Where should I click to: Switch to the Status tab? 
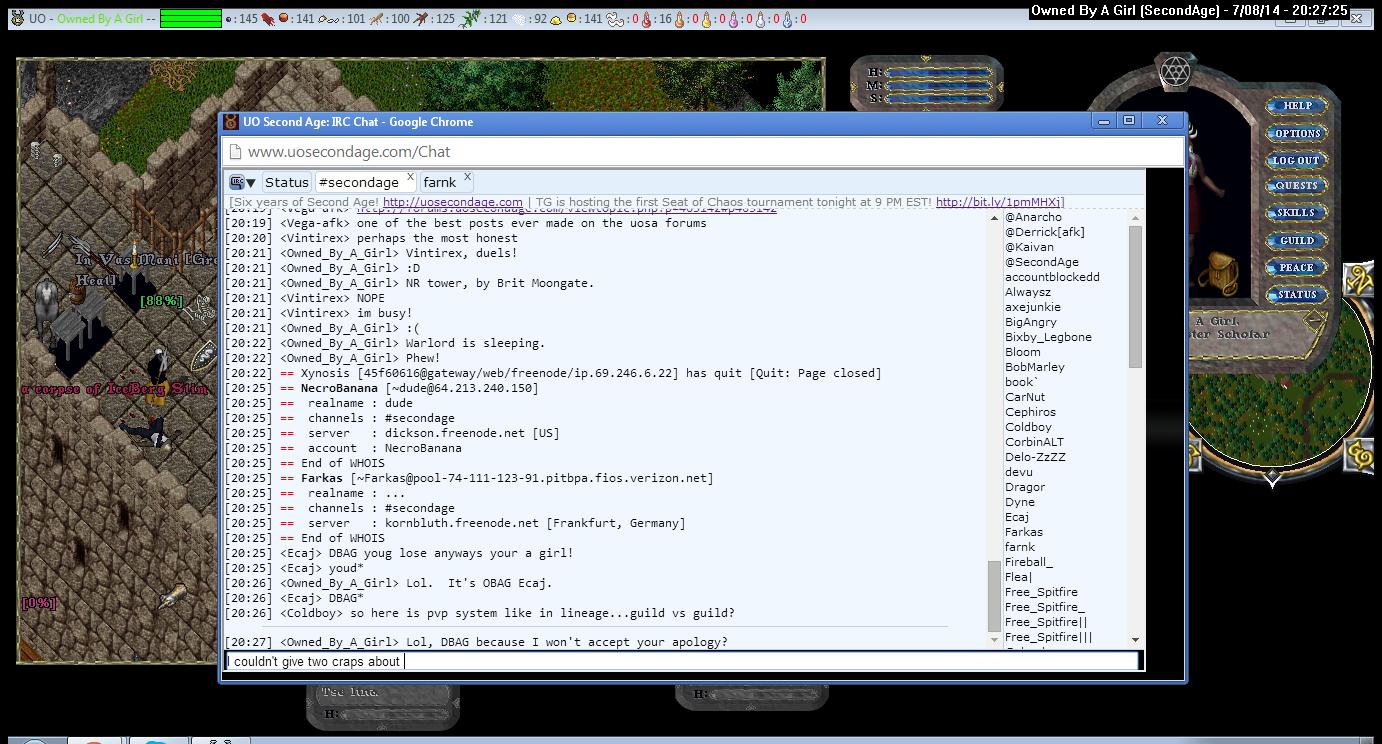(286, 182)
